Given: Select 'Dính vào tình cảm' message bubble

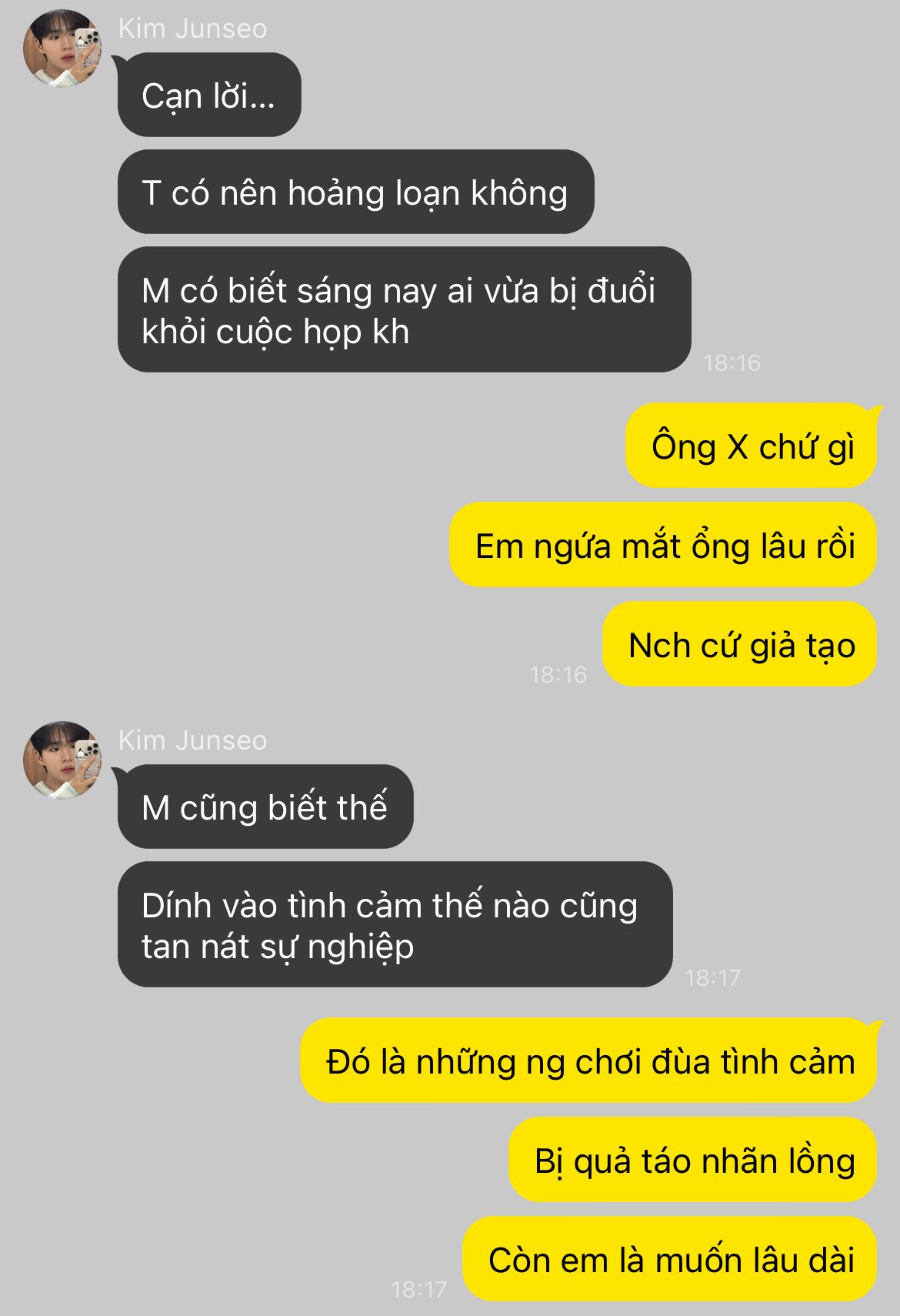Looking at the screenshot, I should [x=395, y=924].
